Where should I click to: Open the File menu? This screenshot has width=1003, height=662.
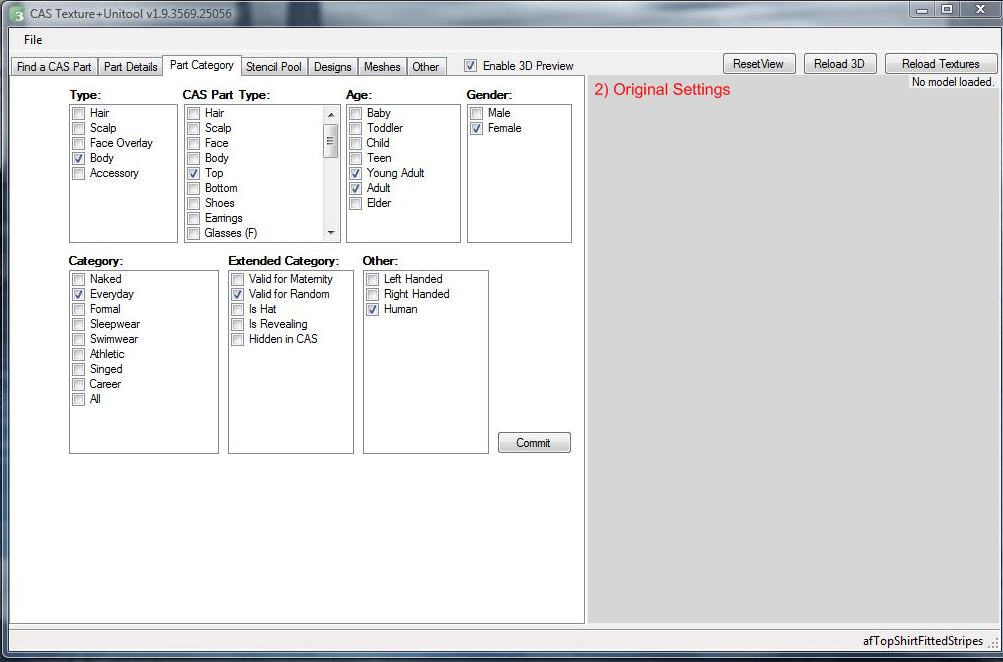33,40
